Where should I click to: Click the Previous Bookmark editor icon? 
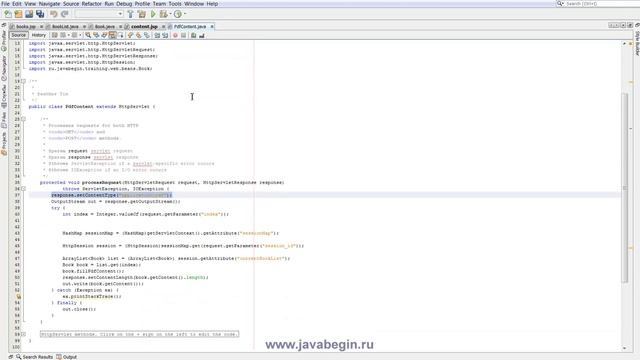point(131,36)
